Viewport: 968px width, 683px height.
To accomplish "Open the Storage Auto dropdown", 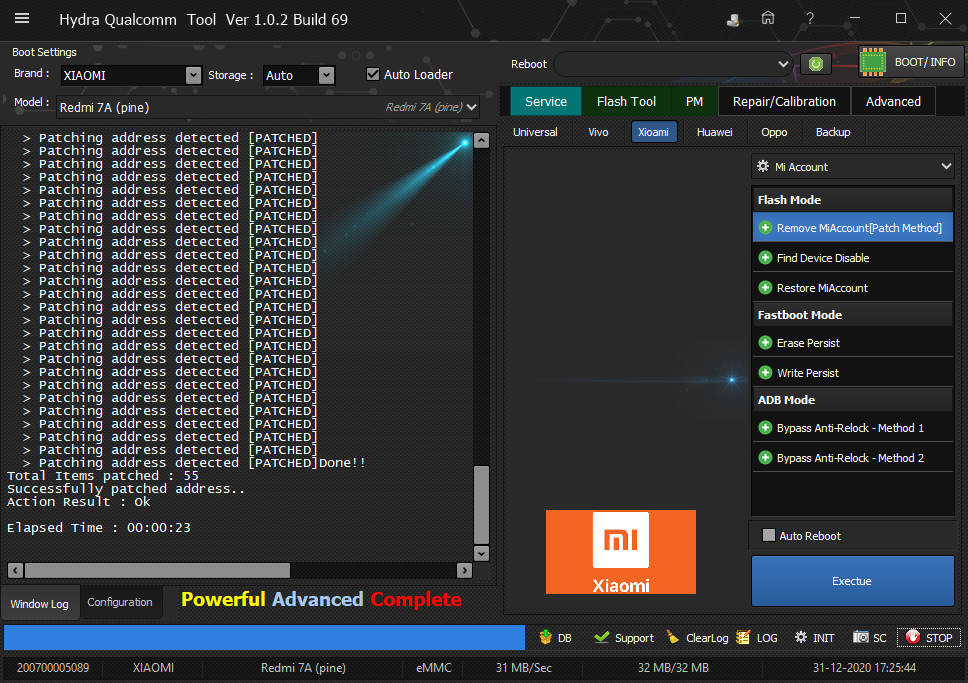I will tap(327, 75).
